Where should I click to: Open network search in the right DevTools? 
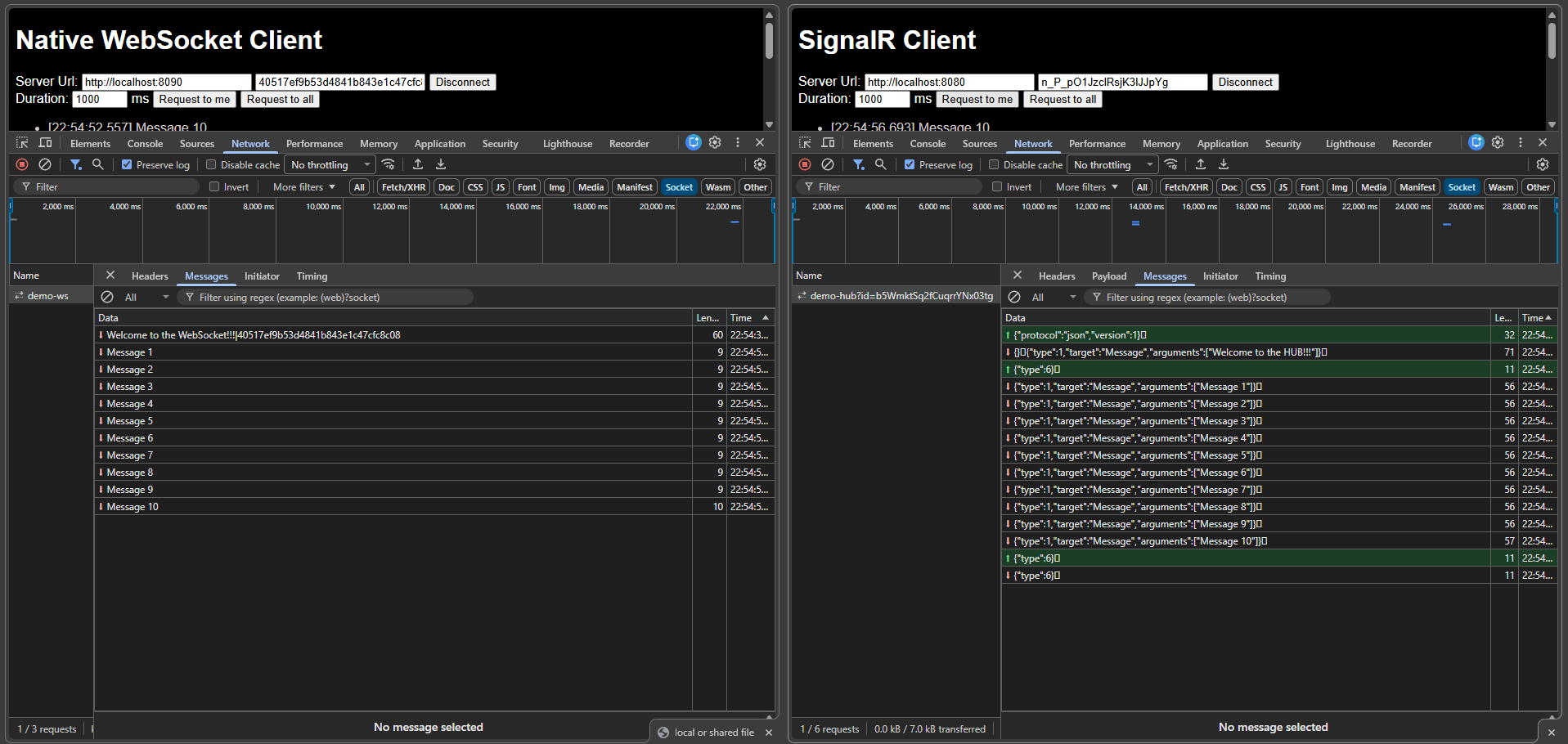[x=881, y=164]
